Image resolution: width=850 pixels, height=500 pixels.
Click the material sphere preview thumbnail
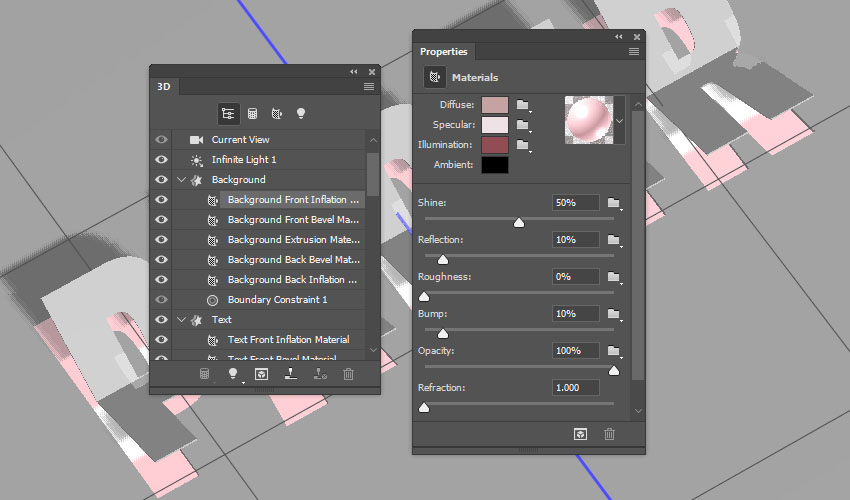pyautogui.click(x=589, y=120)
